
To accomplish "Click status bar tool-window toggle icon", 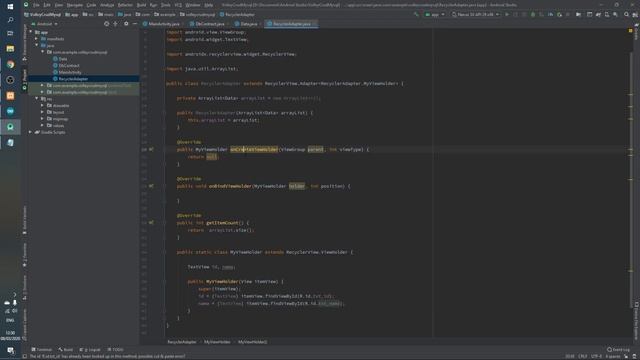I will pyautogui.click(x=24, y=356).
